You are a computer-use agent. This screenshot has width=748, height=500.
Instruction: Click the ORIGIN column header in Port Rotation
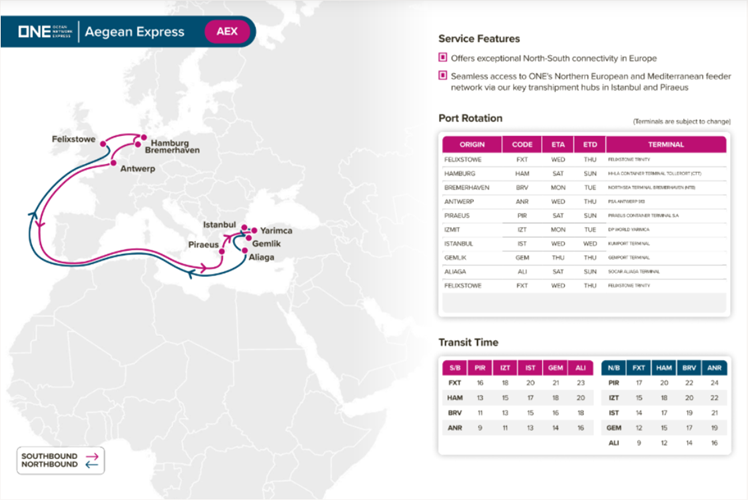(472, 144)
